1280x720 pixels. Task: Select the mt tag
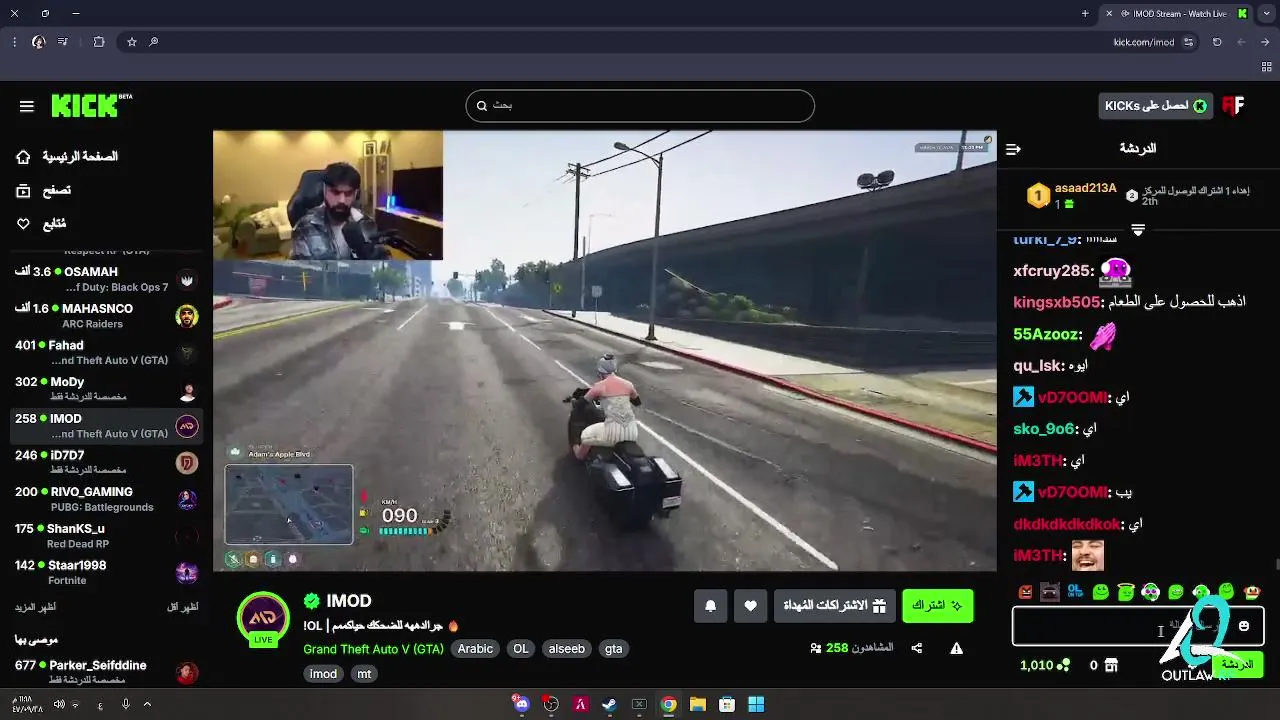tap(364, 674)
